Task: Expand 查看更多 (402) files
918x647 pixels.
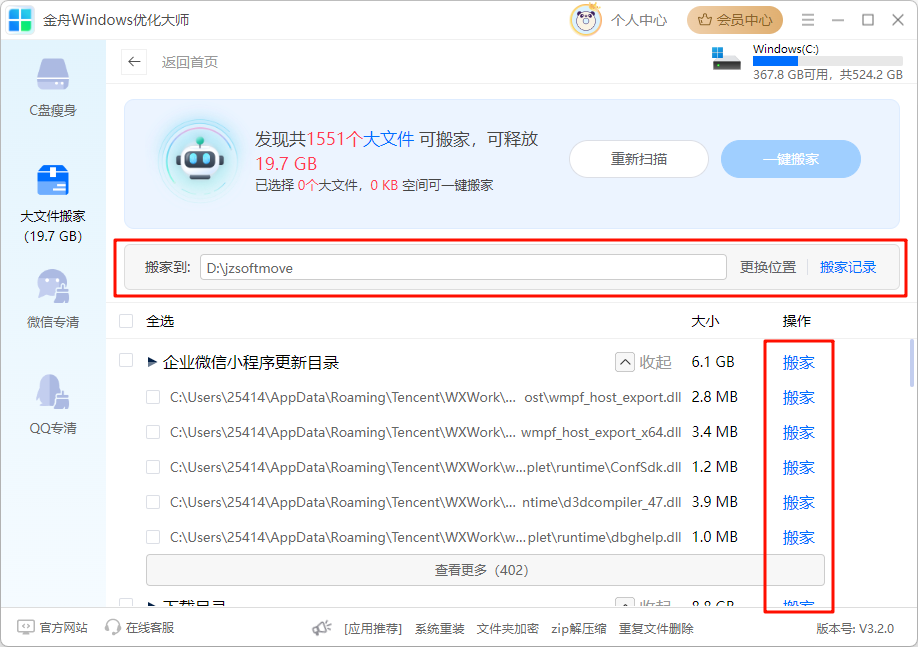Action: pyautogui.click(x=485, y=570)
